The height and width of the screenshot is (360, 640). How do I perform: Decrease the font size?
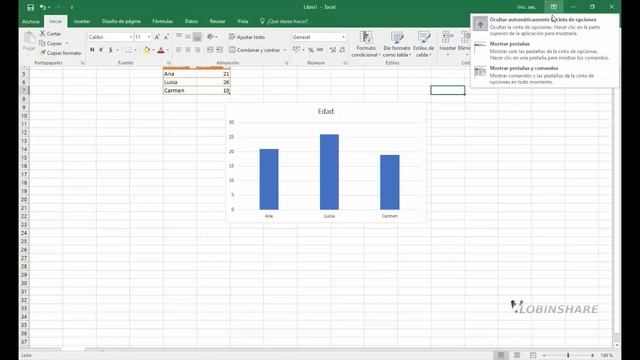point(166,37)
